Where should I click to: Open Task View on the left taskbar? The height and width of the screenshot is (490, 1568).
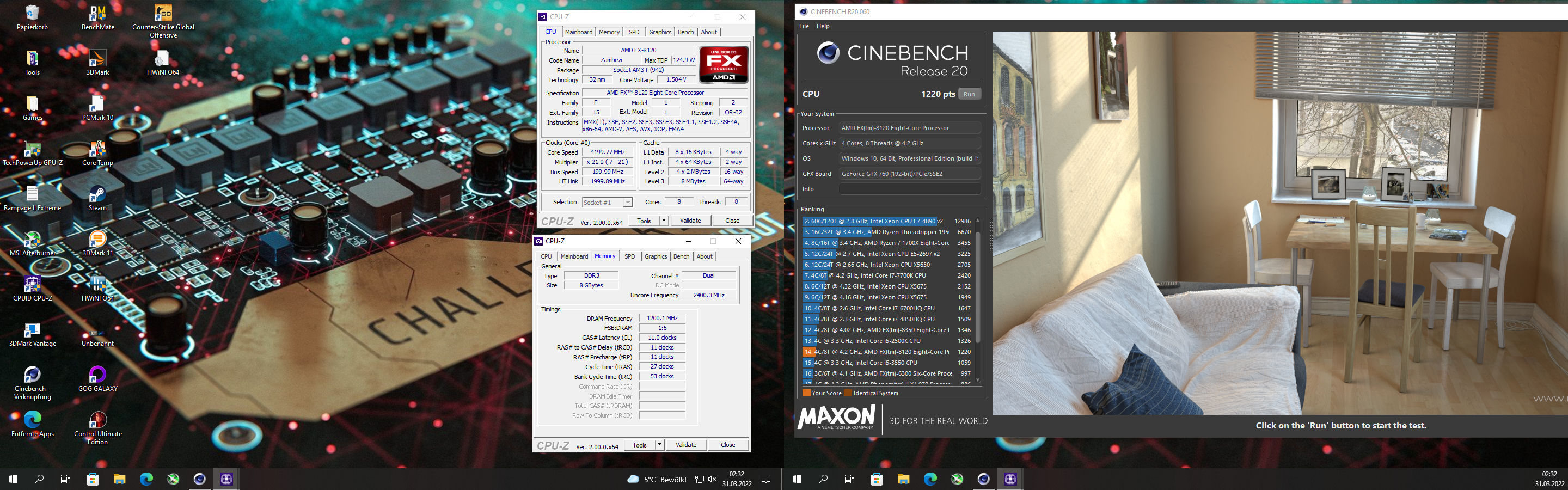[x=66, y=479]
